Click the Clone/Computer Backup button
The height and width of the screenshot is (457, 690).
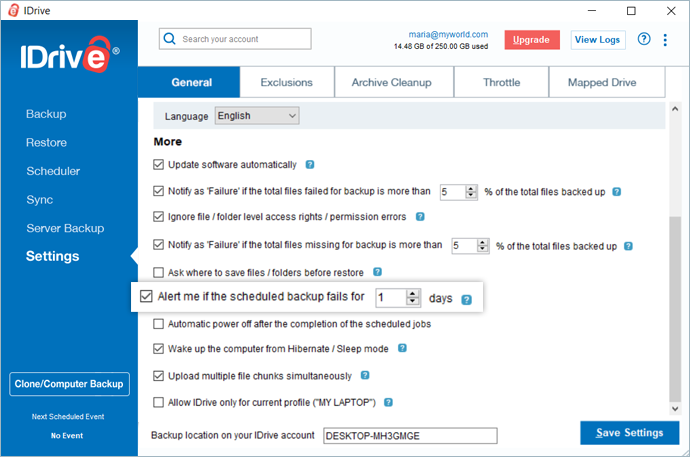point(69,384)
